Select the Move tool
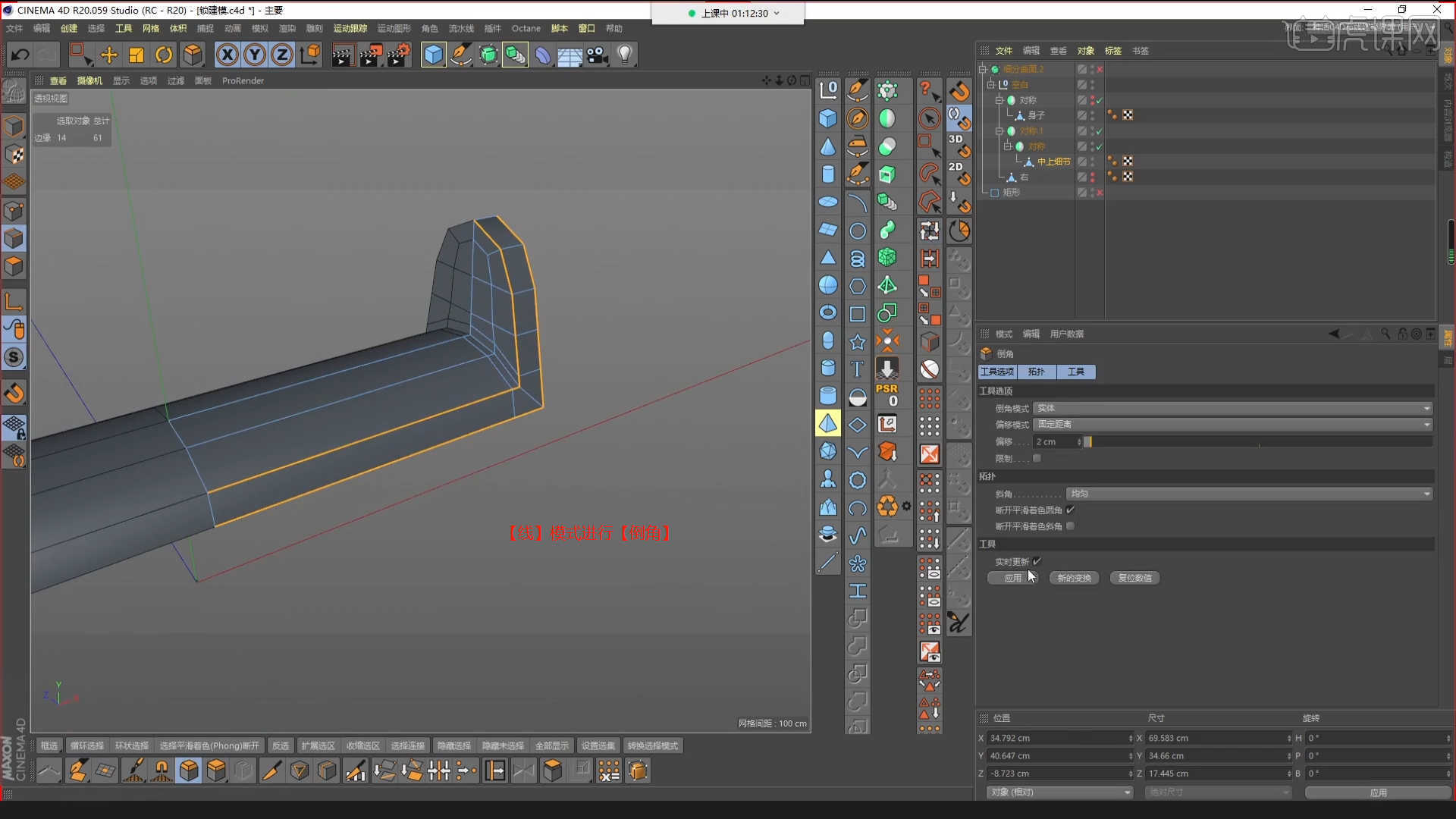Viewport: 1456px width, 819px height. 109,55
